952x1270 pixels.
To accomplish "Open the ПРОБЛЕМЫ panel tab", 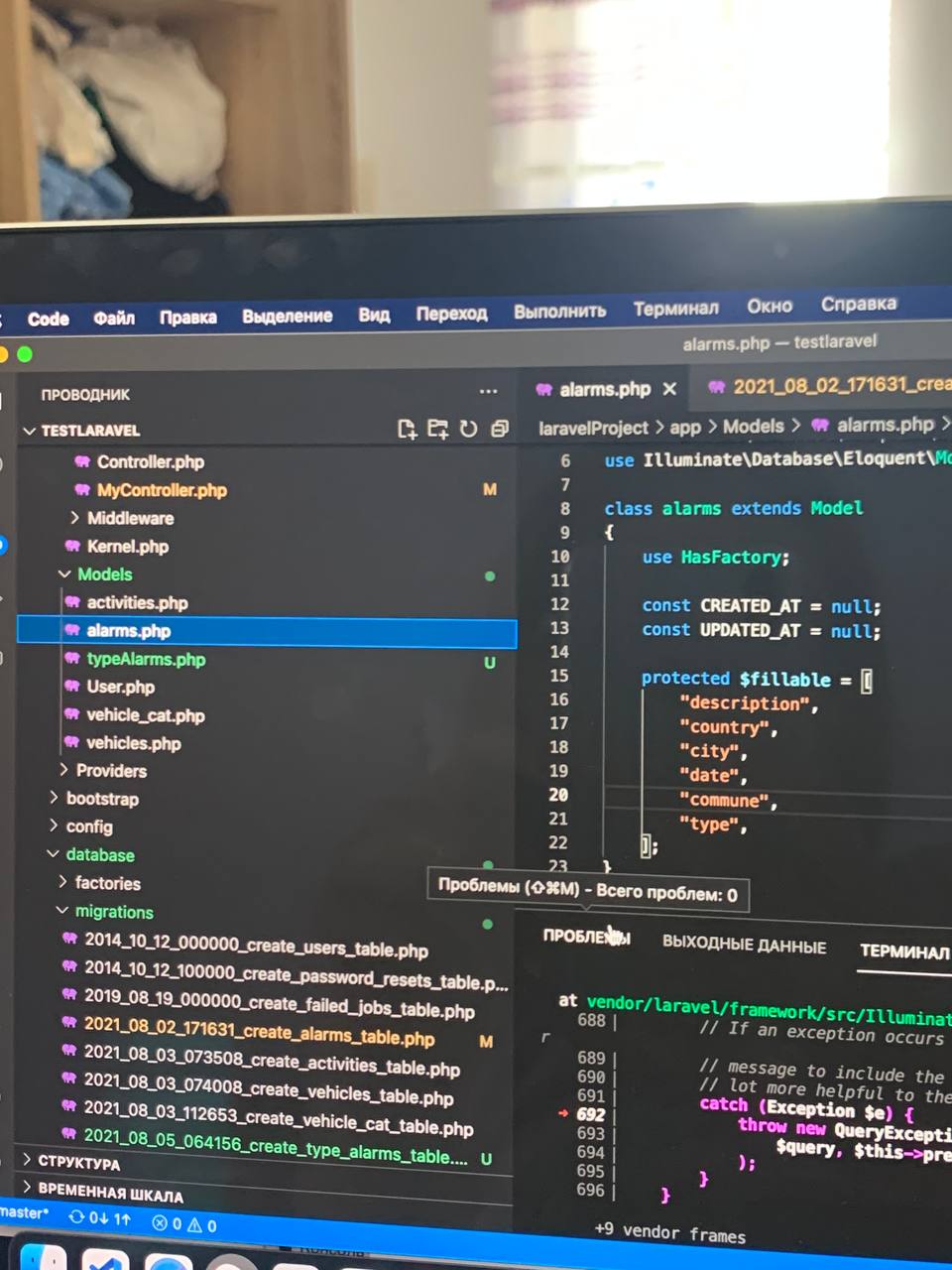I will point(586,937).
